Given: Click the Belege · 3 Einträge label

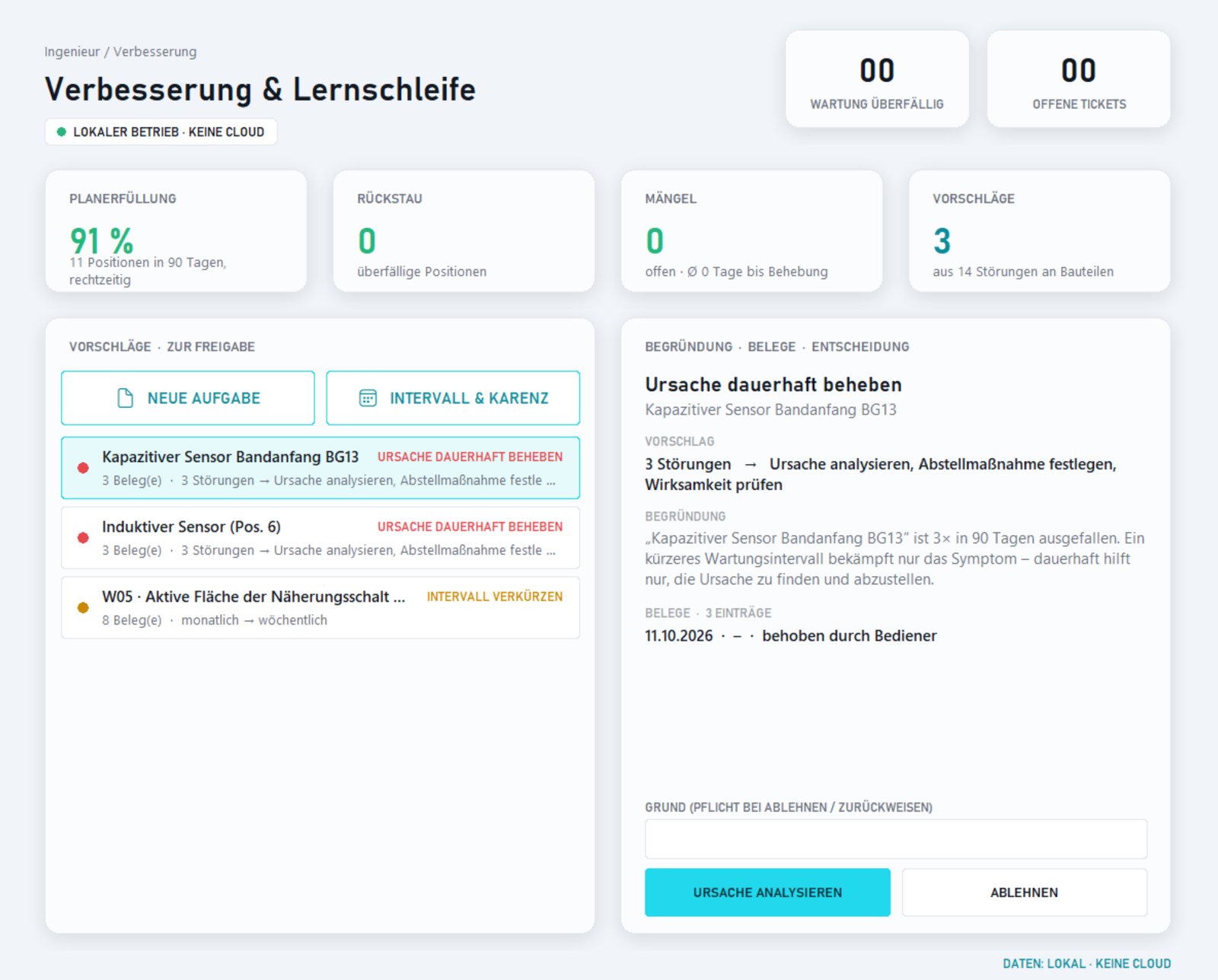Looking at the screenshot, I should pyautogui.click(x=708, y=613).
